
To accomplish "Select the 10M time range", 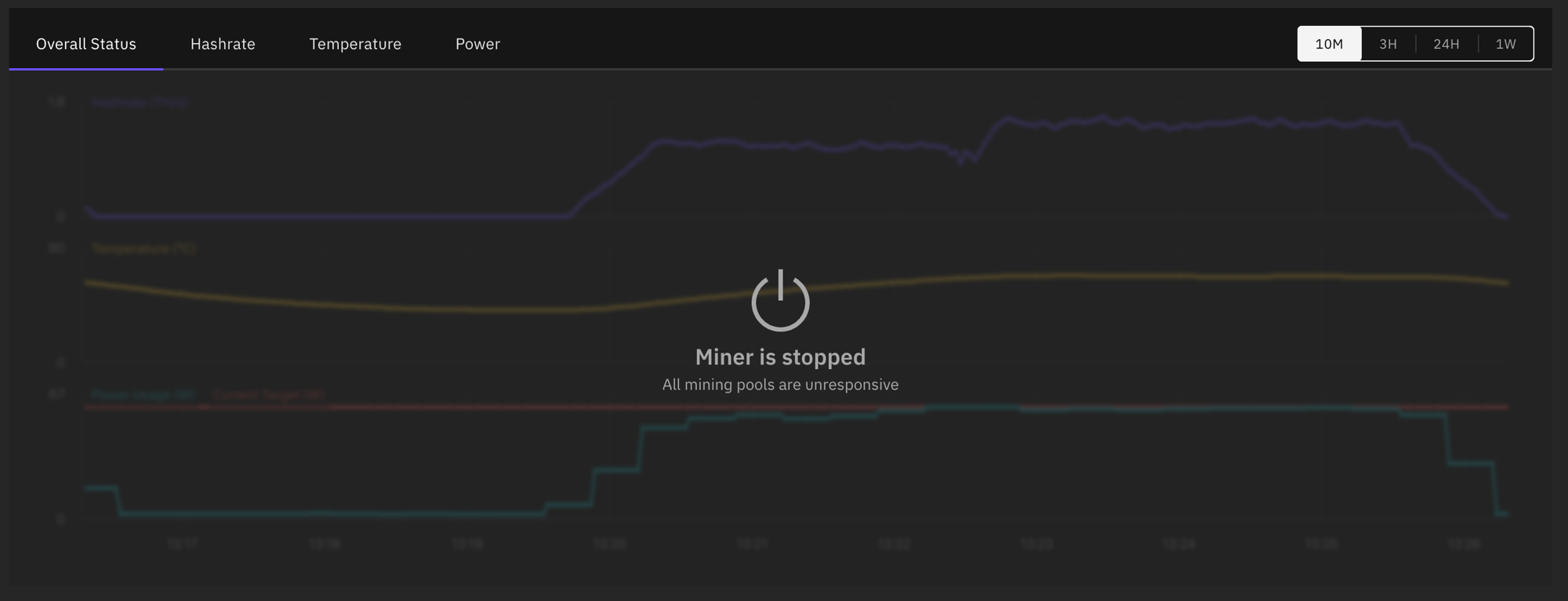I will (x=1329, y=44).
